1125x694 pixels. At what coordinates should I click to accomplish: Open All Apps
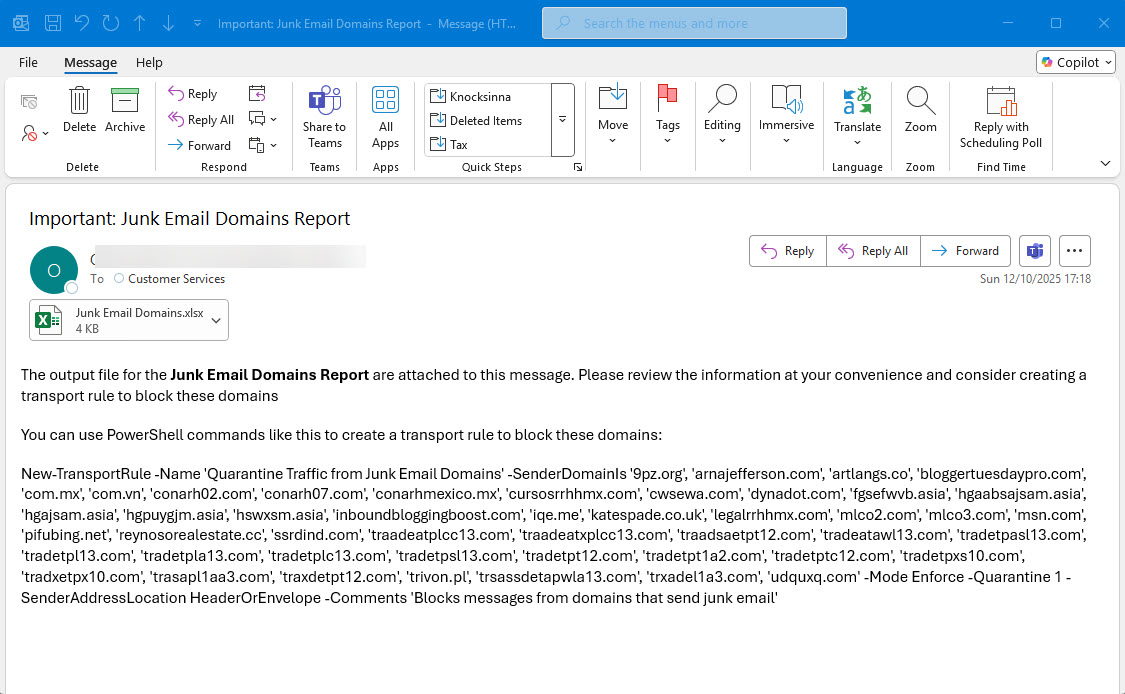[385, 118]
